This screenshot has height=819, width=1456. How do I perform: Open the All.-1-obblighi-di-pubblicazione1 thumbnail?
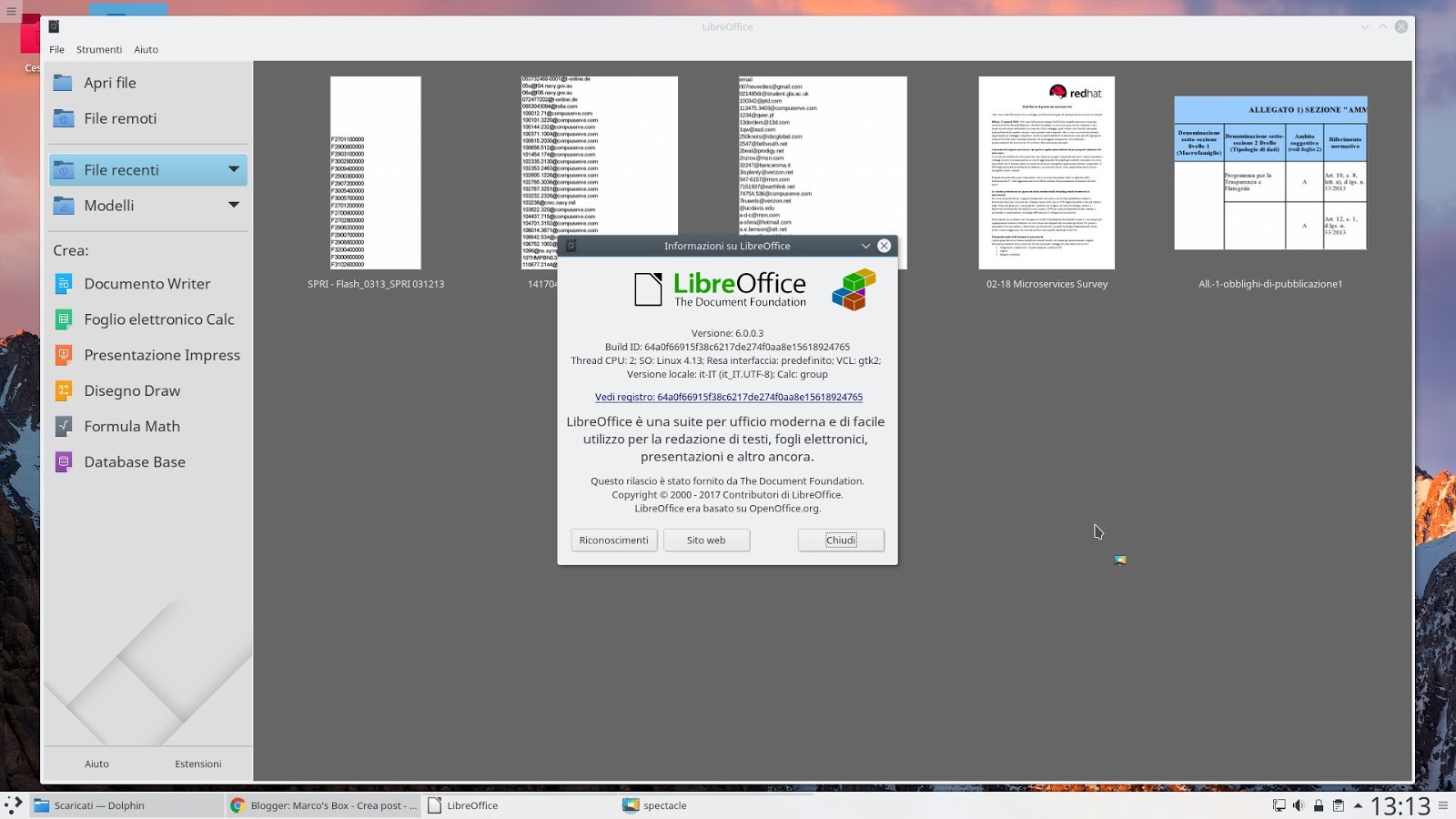[x=1270, y=173]
